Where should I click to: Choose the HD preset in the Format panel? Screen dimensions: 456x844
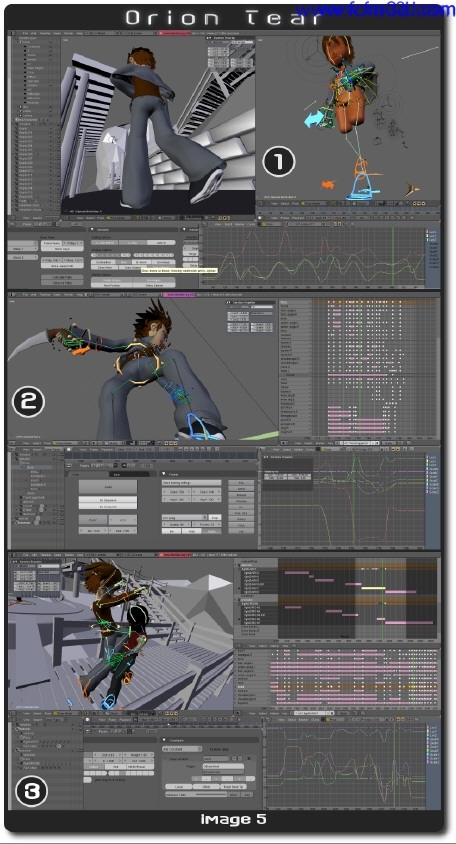pos(241,531)
